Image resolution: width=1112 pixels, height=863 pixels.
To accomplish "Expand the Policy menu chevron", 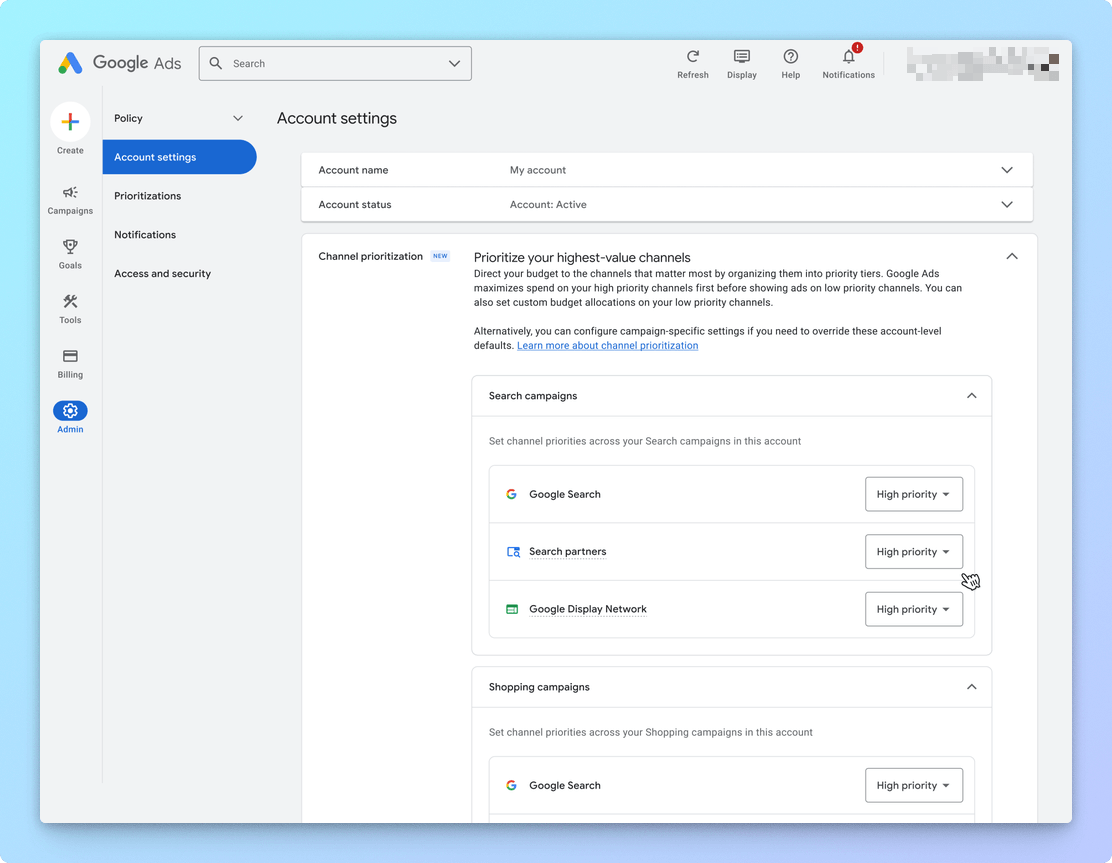I will 238,118.
